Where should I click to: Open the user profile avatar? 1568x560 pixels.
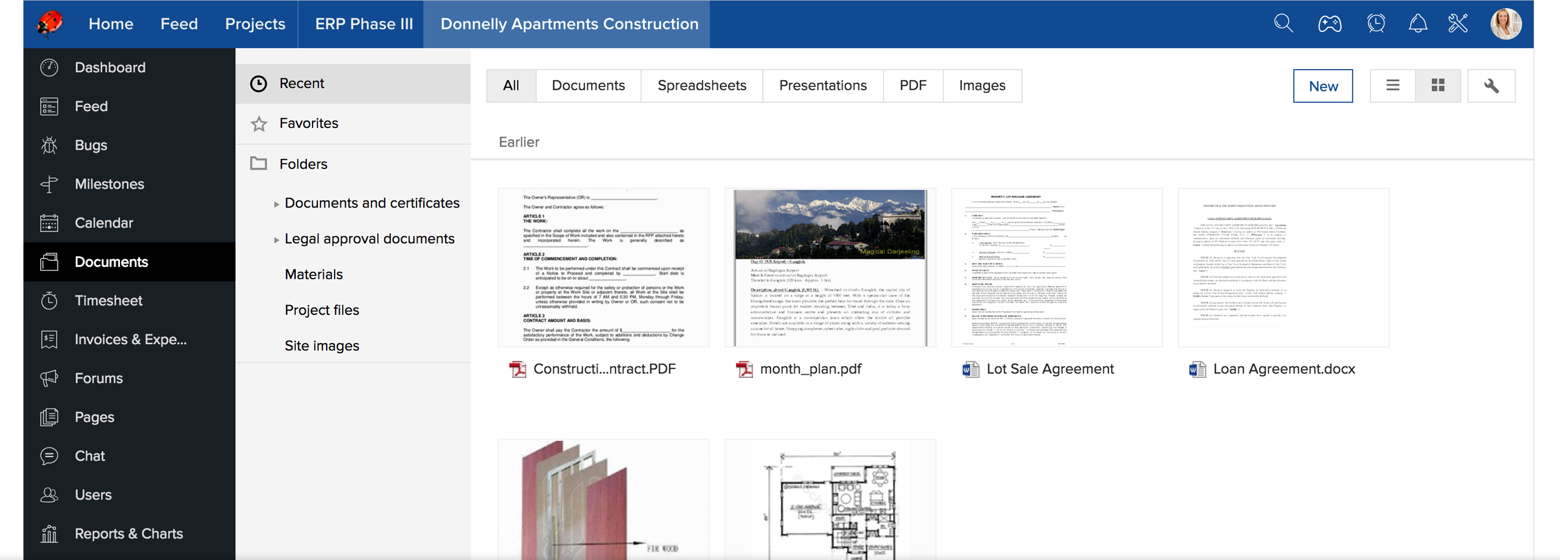pyautogui.click(x=1505, y=24)
